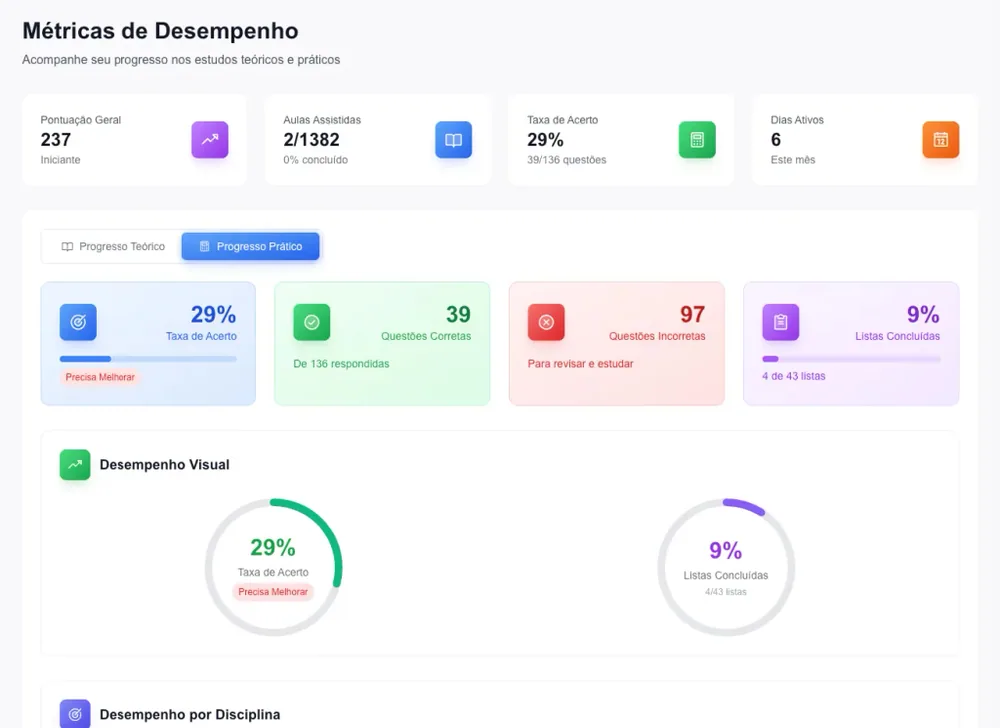The image size is (1000, 728).
Task: Click the blue target icon in accuracy card
Action: point(78,322)
